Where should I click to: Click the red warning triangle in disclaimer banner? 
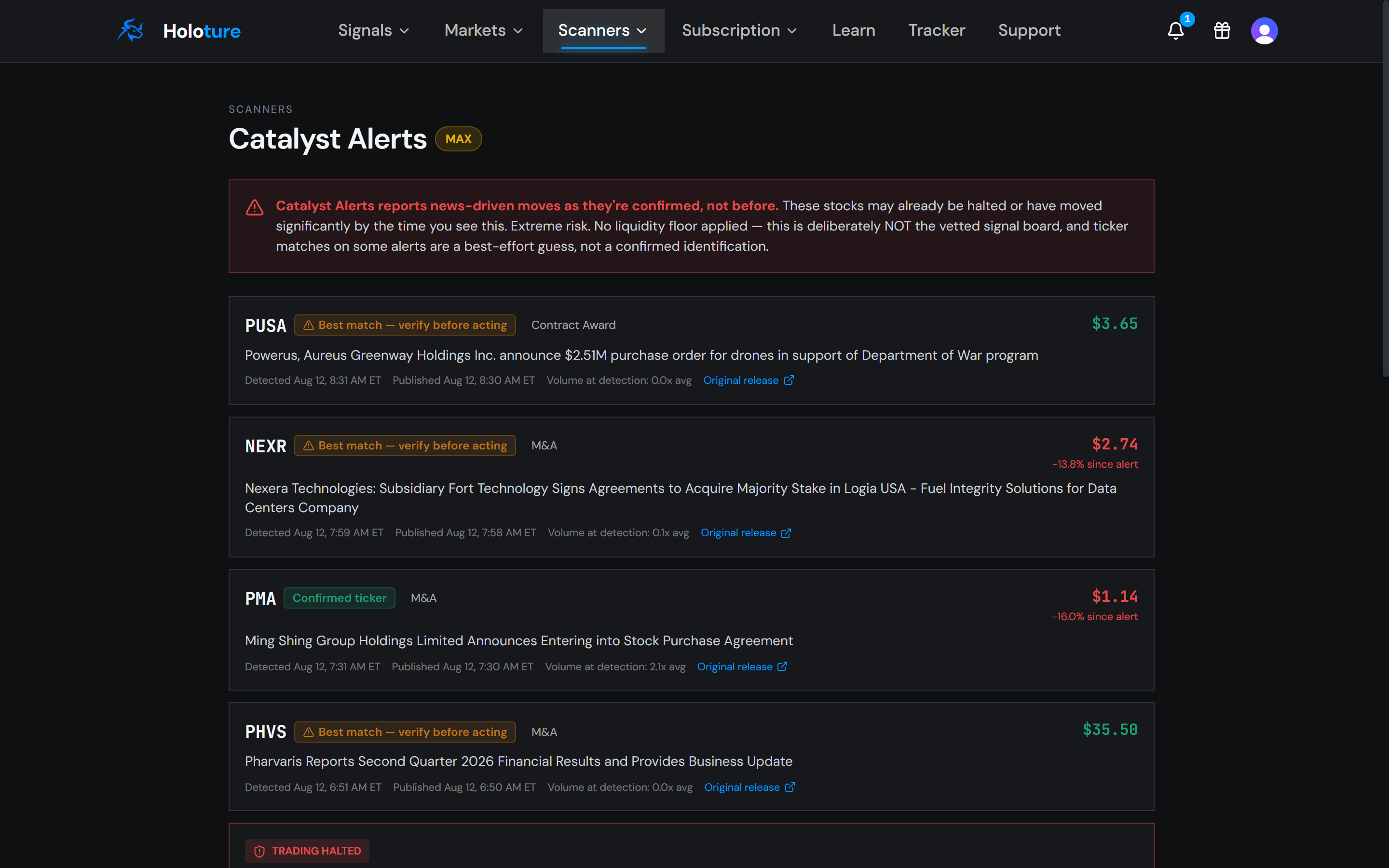pyautogui.click(x=254, y=207)
